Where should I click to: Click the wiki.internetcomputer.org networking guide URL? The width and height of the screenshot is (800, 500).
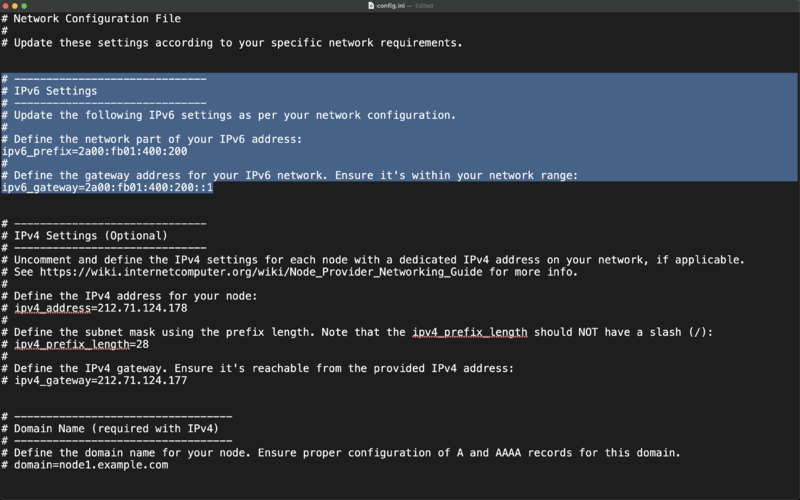click(261, 272)
